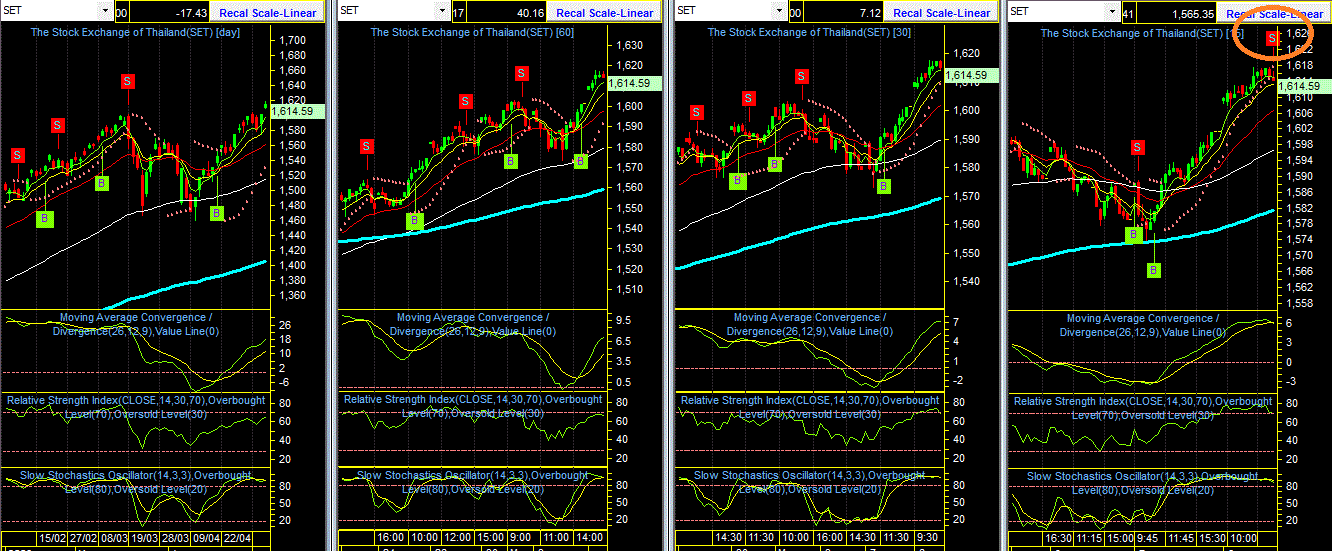Click the Relative Strength Index label in the [60] chart

click(x=472, y=405)
